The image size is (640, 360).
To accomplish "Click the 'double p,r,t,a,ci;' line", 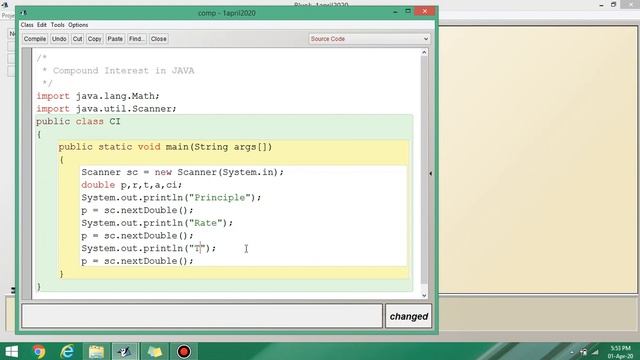I will tap(132, 185).
